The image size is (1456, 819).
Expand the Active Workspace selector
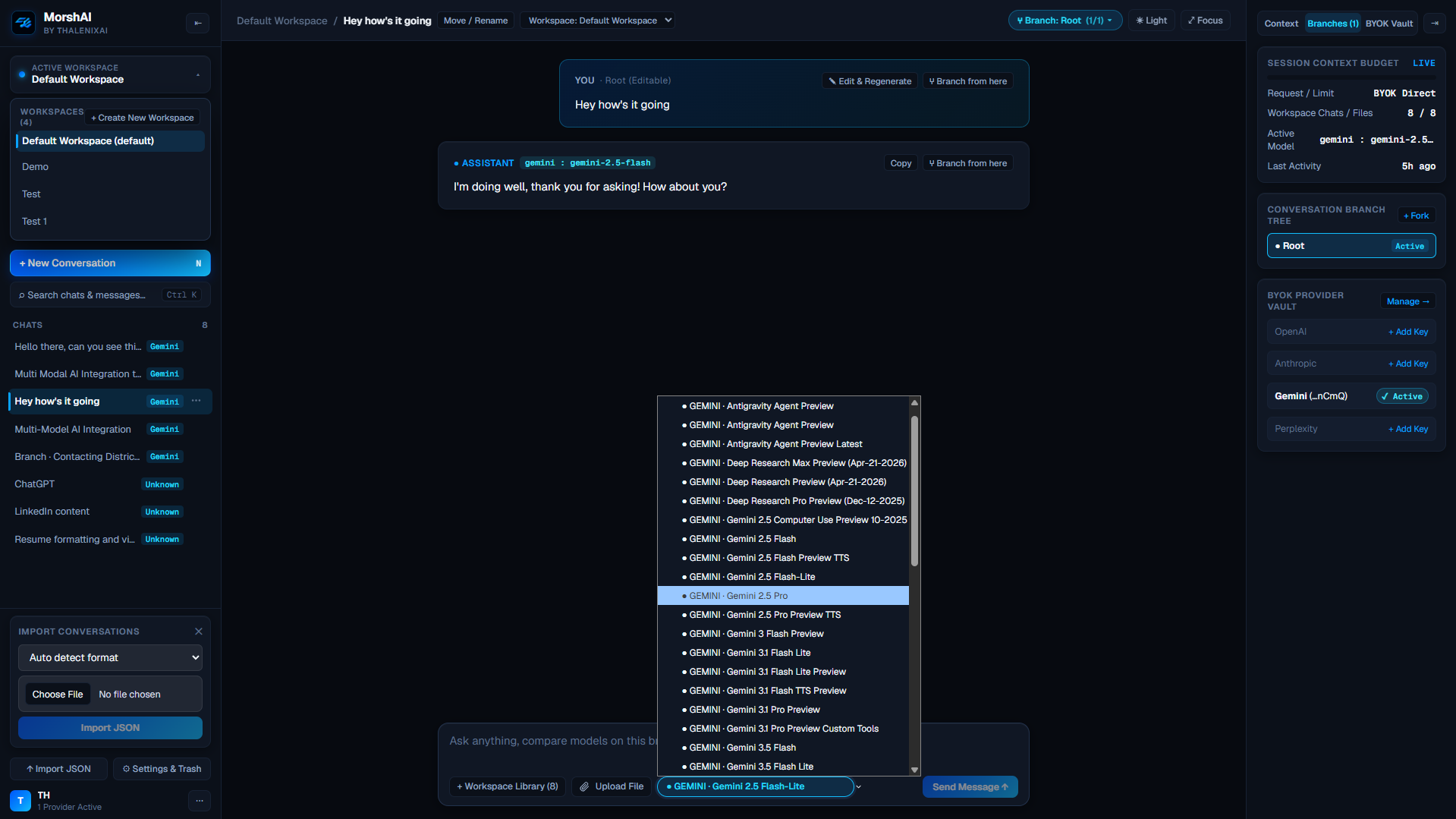110,74
